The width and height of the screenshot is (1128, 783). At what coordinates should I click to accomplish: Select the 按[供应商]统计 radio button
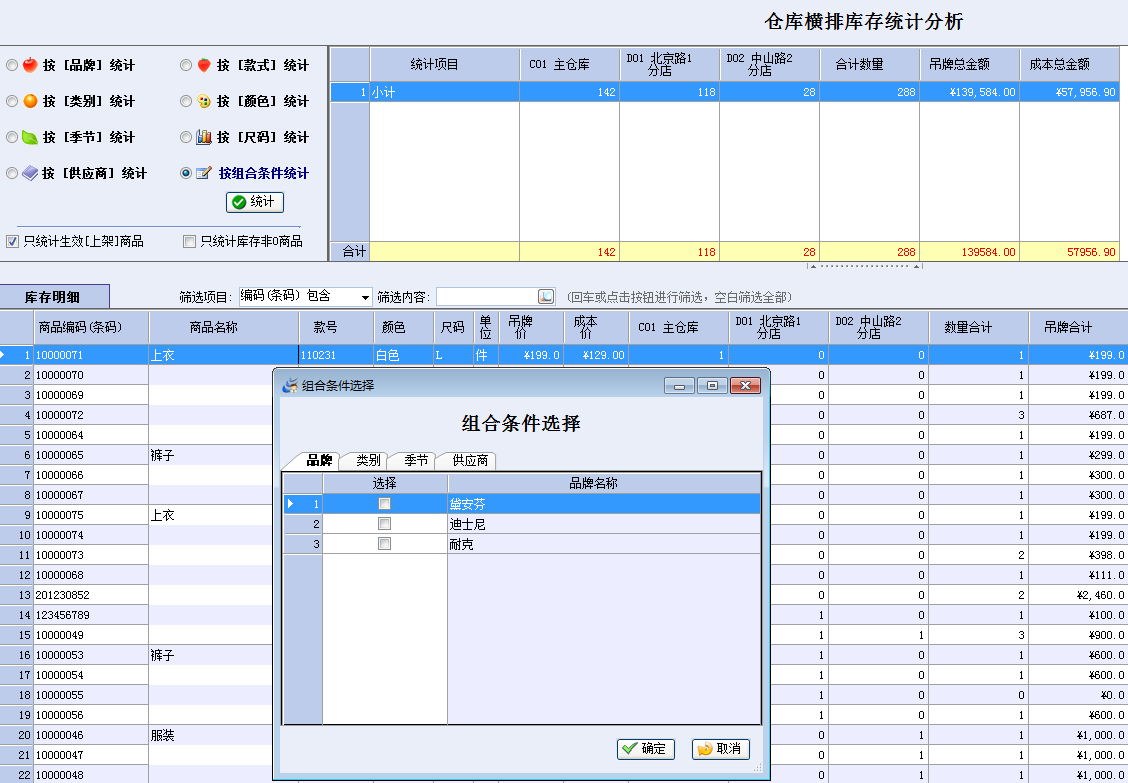click(x=12, y=173)
